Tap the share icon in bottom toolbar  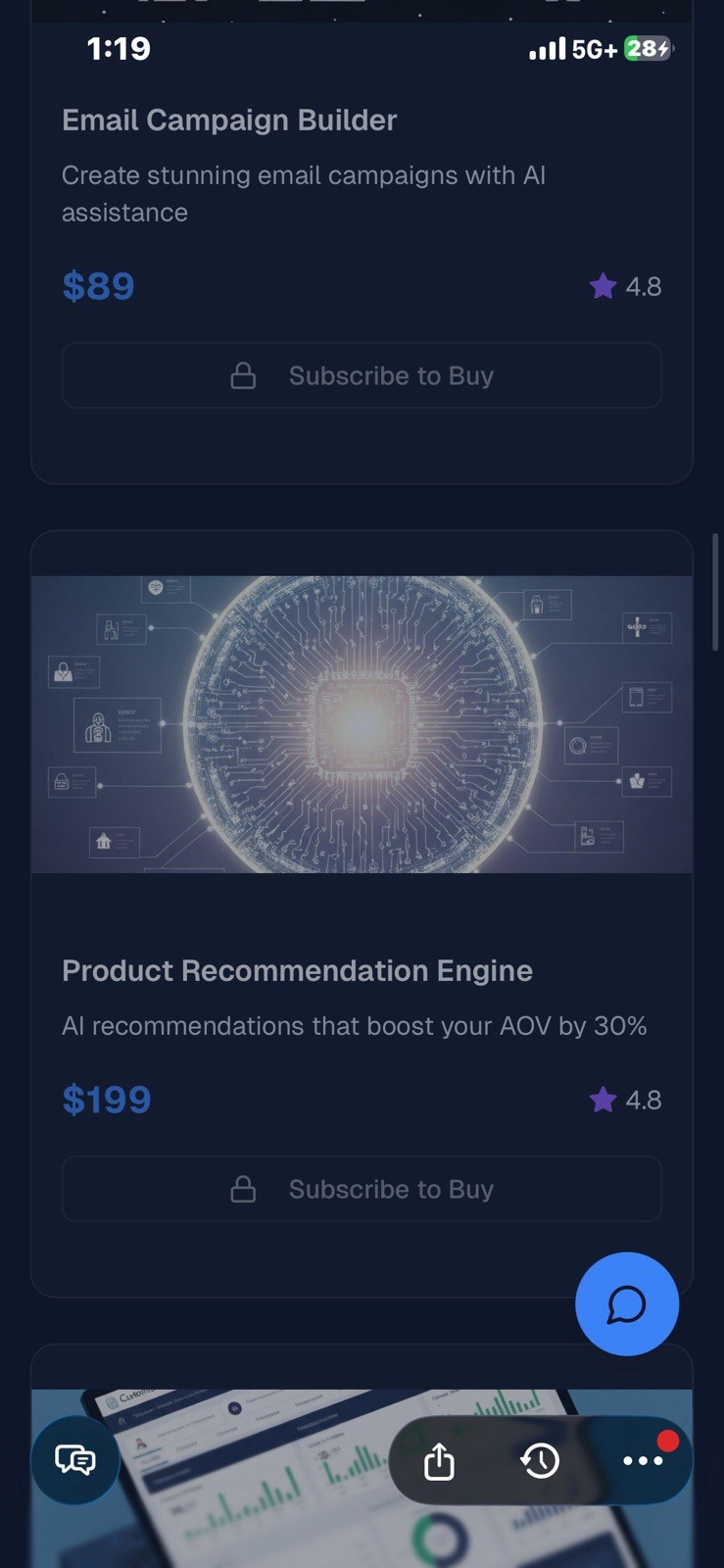click(x=439, y=1461)
